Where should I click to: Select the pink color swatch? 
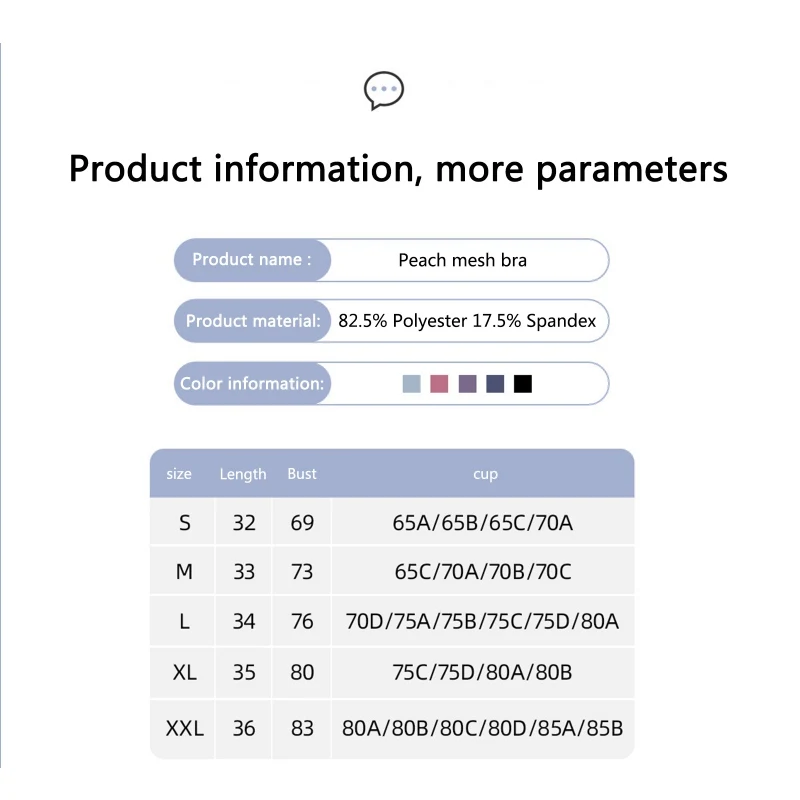click(x=439, y=384)
